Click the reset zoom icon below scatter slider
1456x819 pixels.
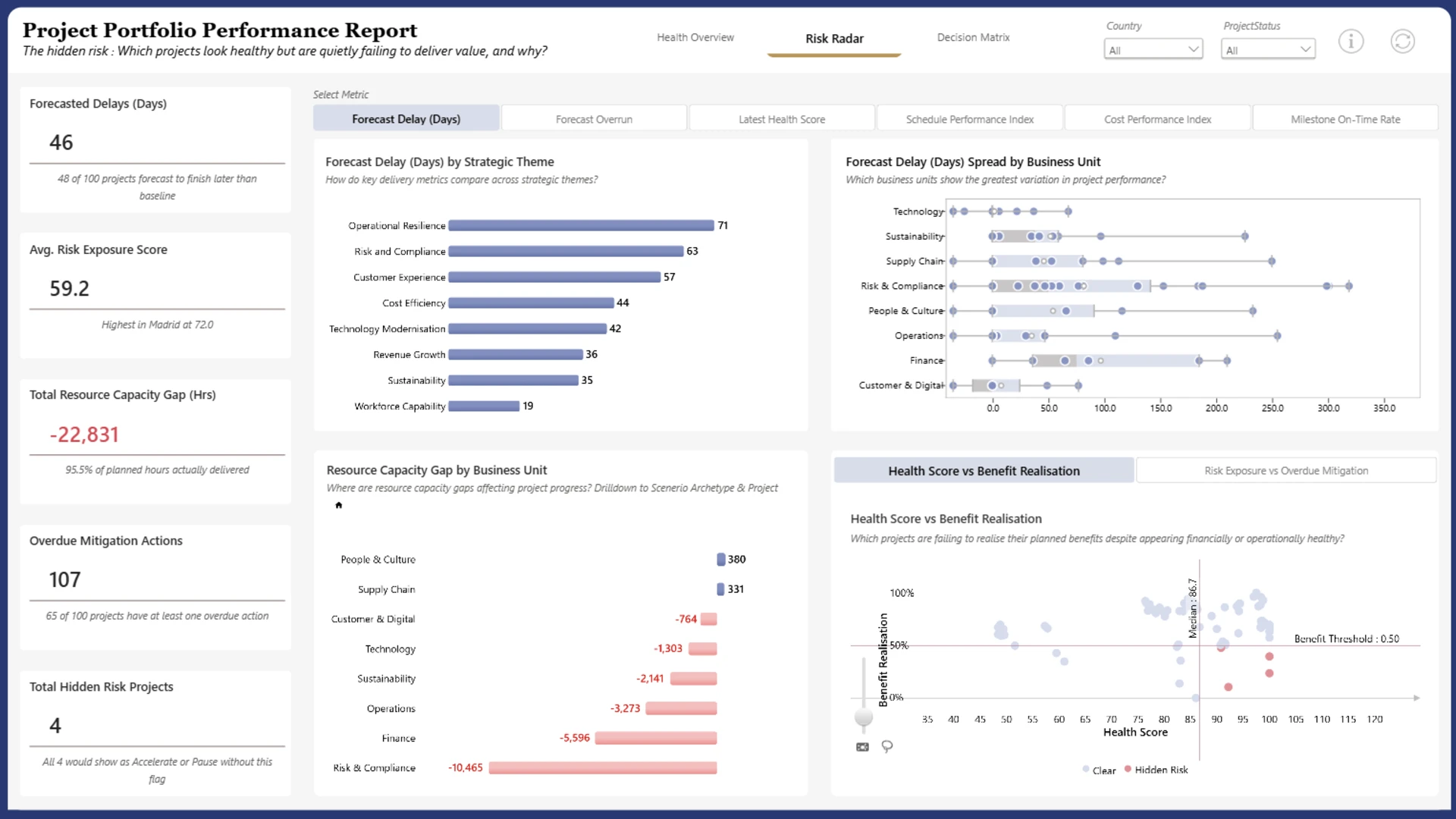pos(862,747)
